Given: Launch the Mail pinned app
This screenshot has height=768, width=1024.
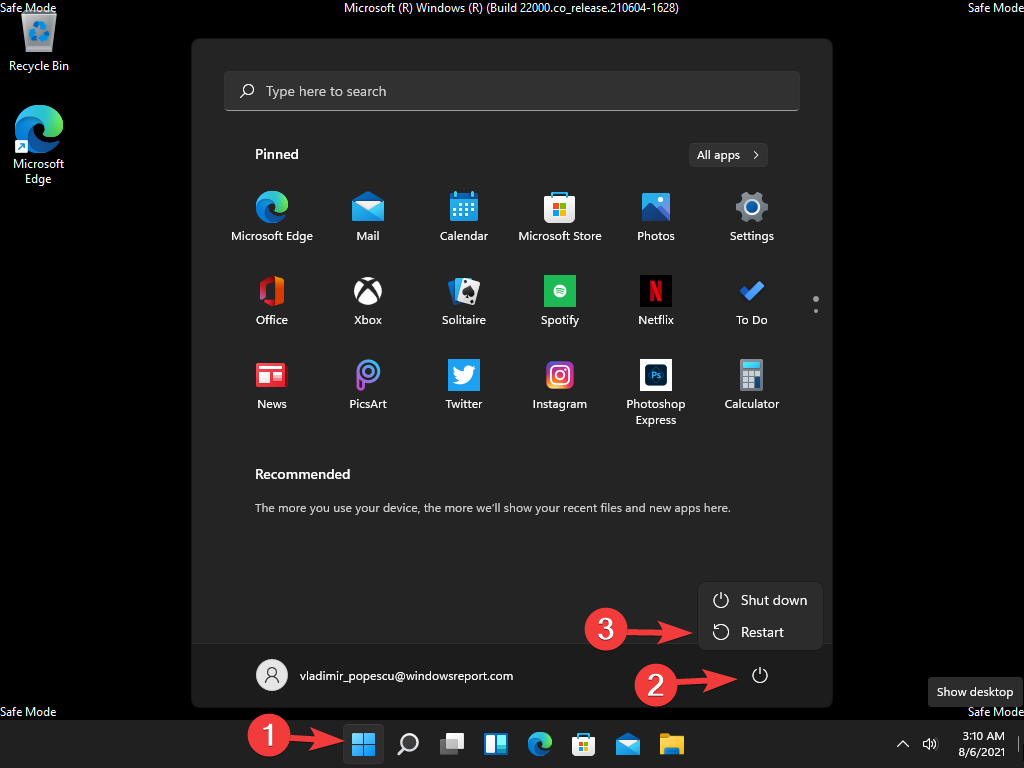Looking at the screenshot, I should pyautogui.click(x=368, y=216).
